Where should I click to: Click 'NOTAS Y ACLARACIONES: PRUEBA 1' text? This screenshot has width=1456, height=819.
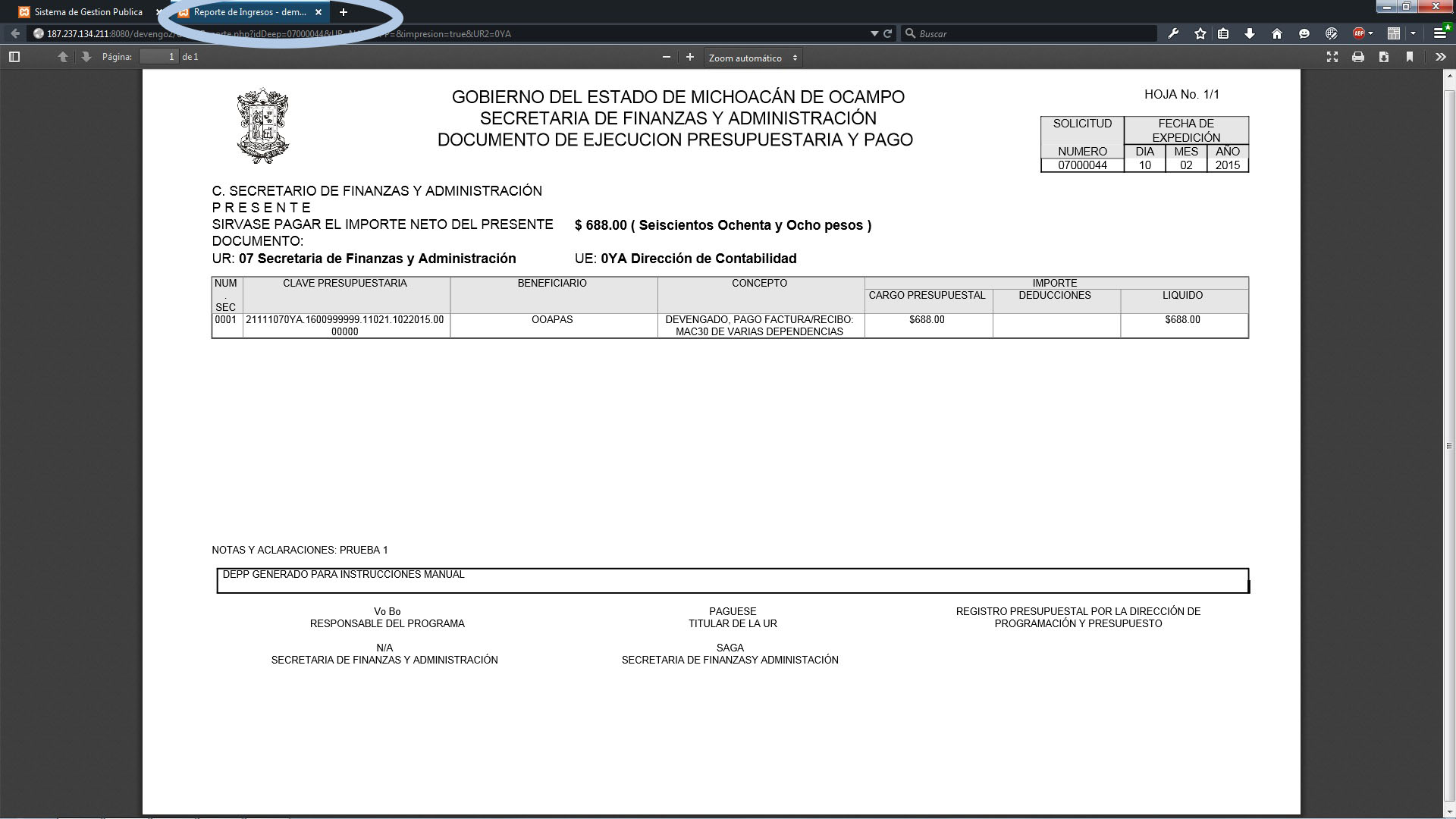pos(300,550)
